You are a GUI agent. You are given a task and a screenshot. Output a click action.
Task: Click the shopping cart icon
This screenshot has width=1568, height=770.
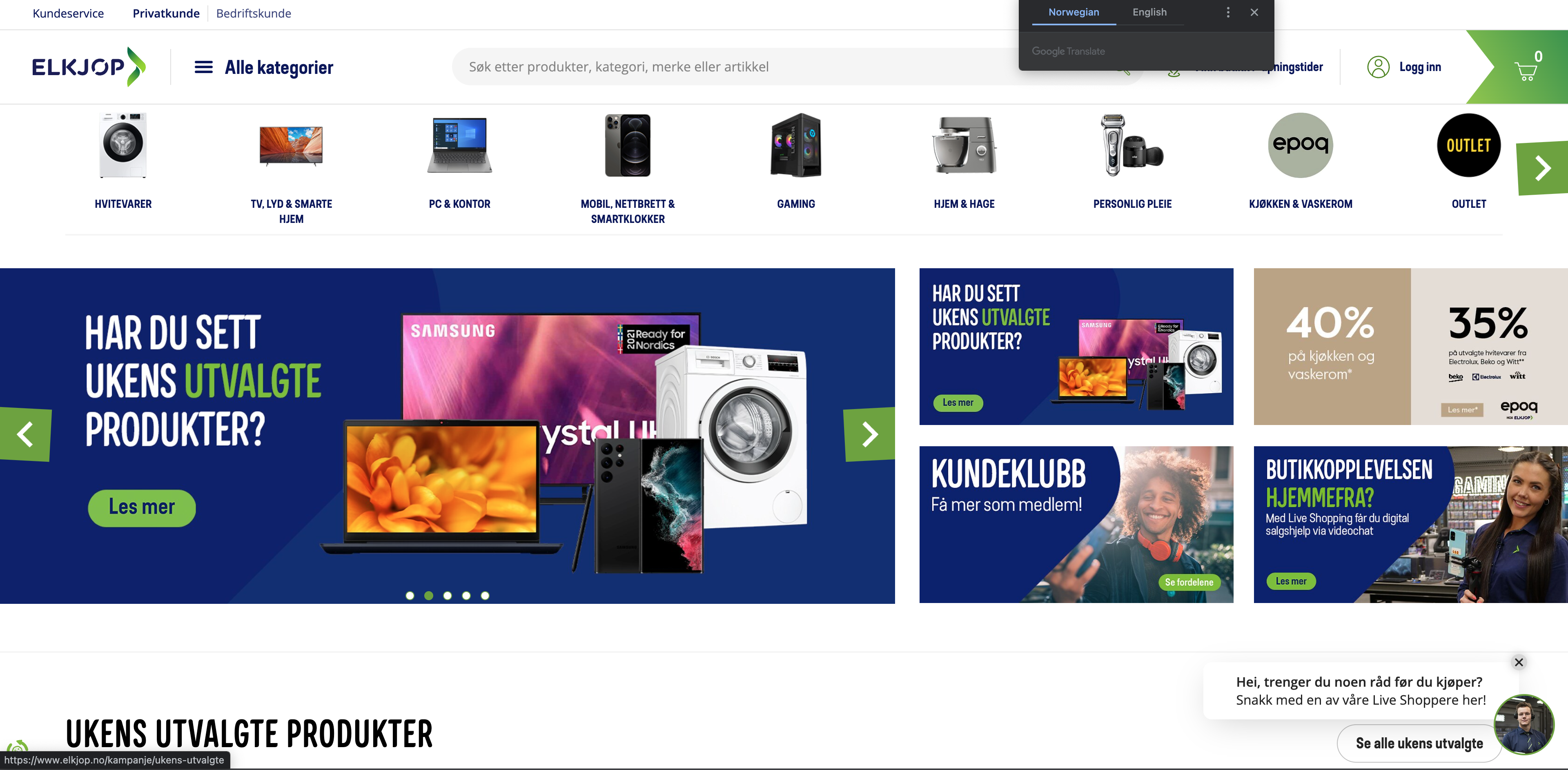pyautogui.click(x=1526, y=71)
